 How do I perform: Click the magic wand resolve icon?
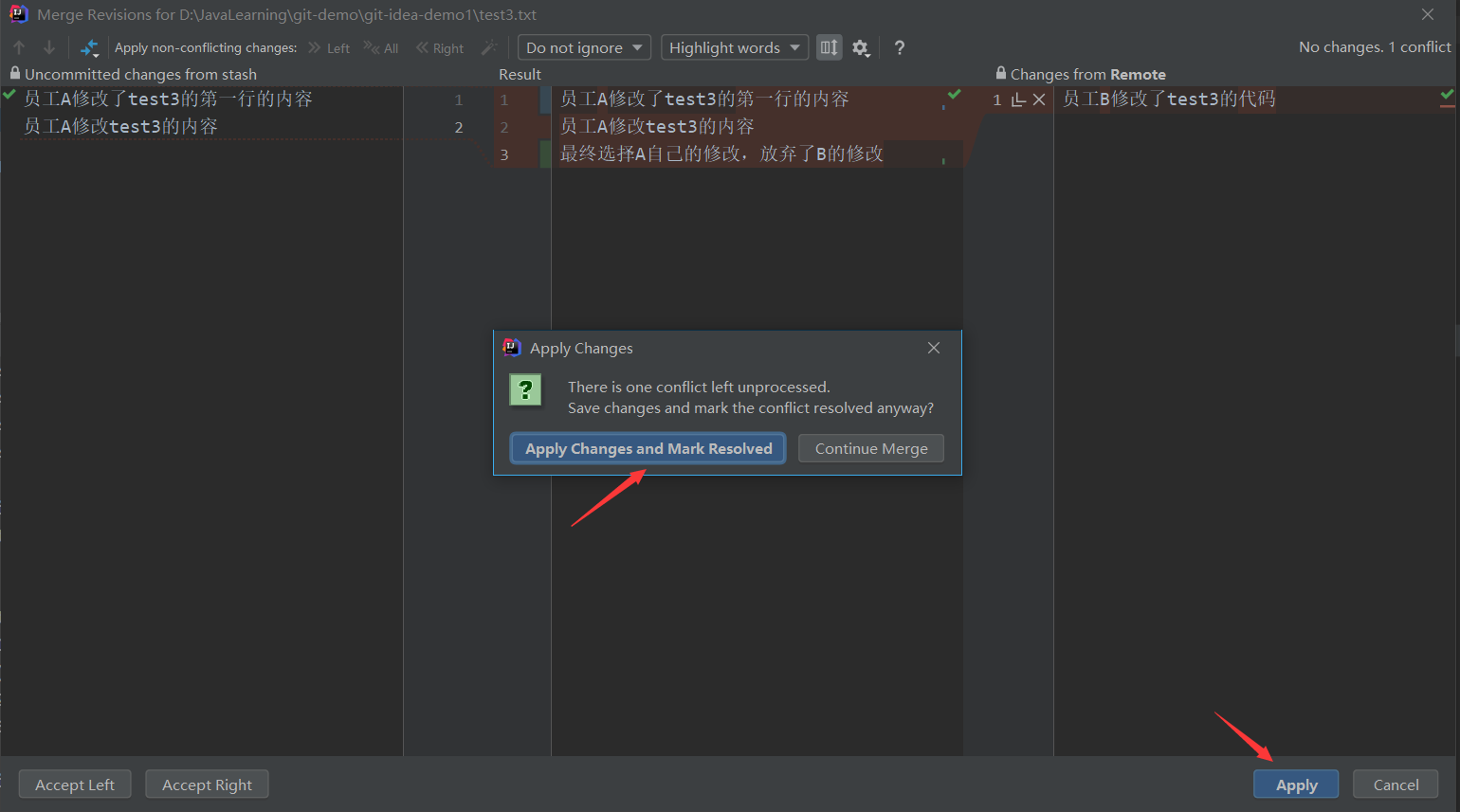[x=489, y=47]
